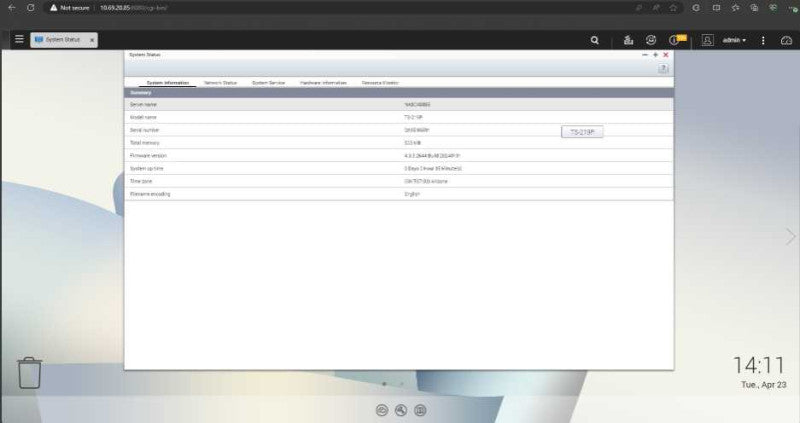Open the wrench utility icon in dock
Image resolution: width=800 pixels, height=423 pixels.
tap(401, 410)
